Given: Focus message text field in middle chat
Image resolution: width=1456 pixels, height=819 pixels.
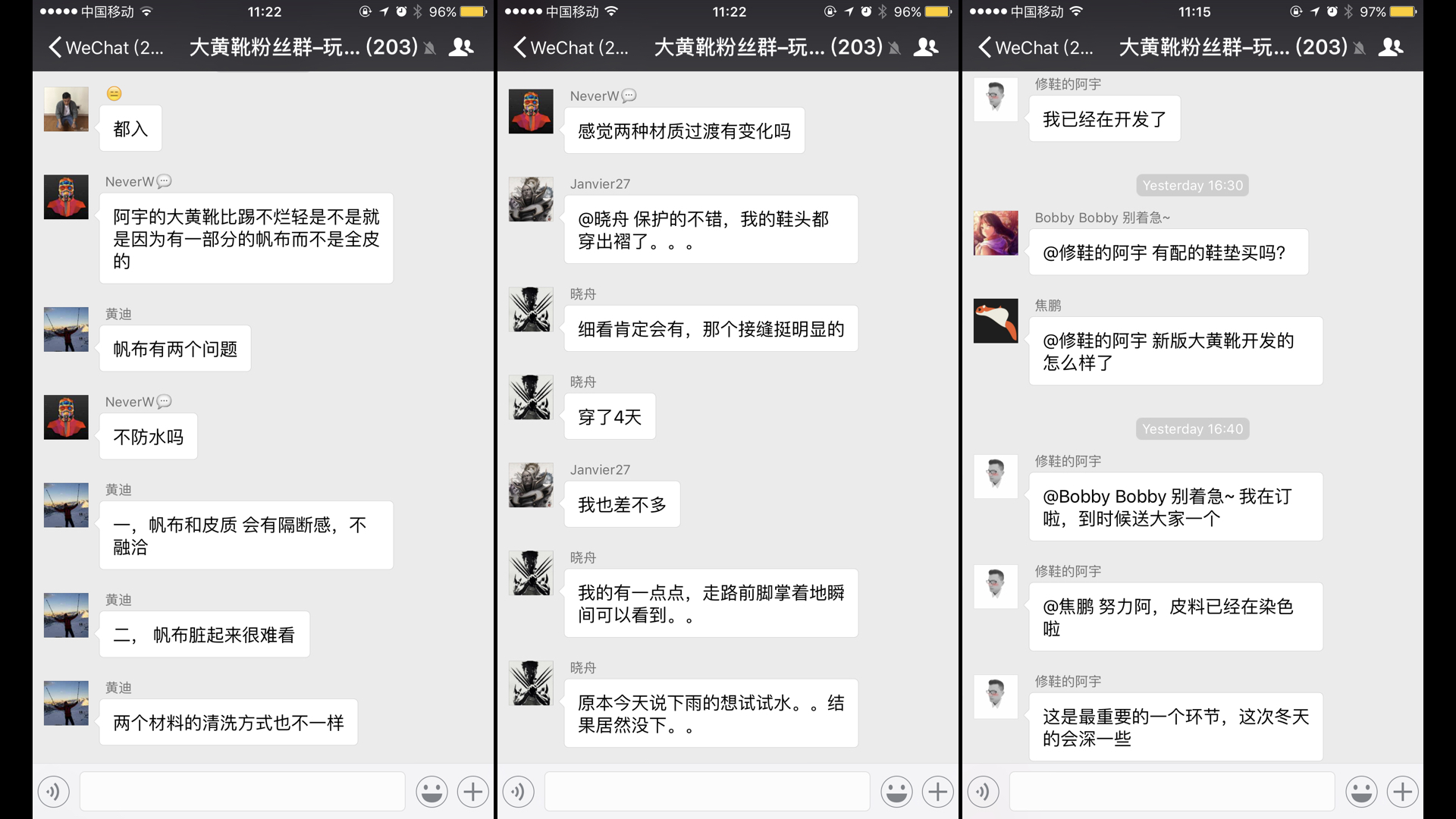Looking at the screenshot, I should click(707, 792).
